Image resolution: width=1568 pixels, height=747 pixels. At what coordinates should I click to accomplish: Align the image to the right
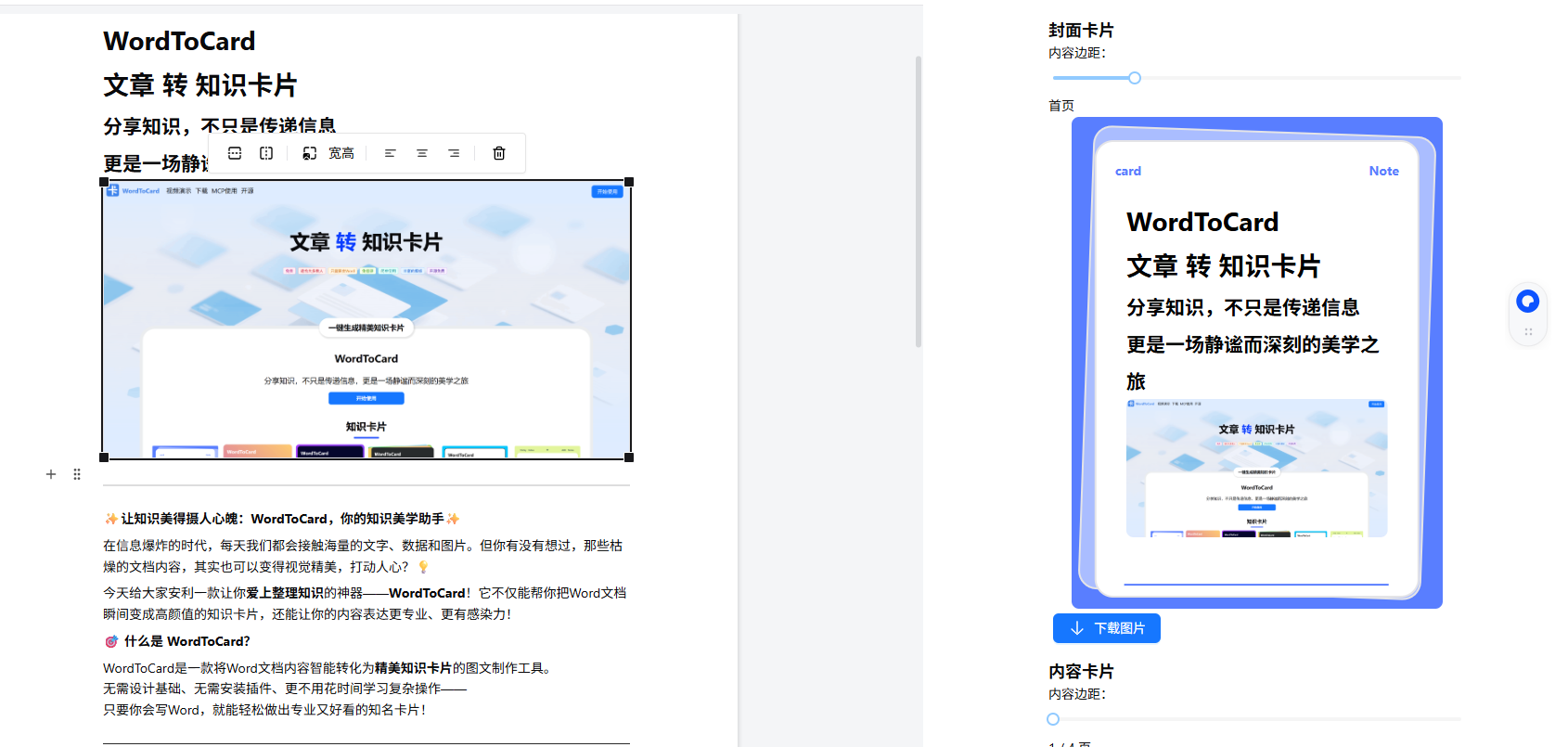point(454,153)
